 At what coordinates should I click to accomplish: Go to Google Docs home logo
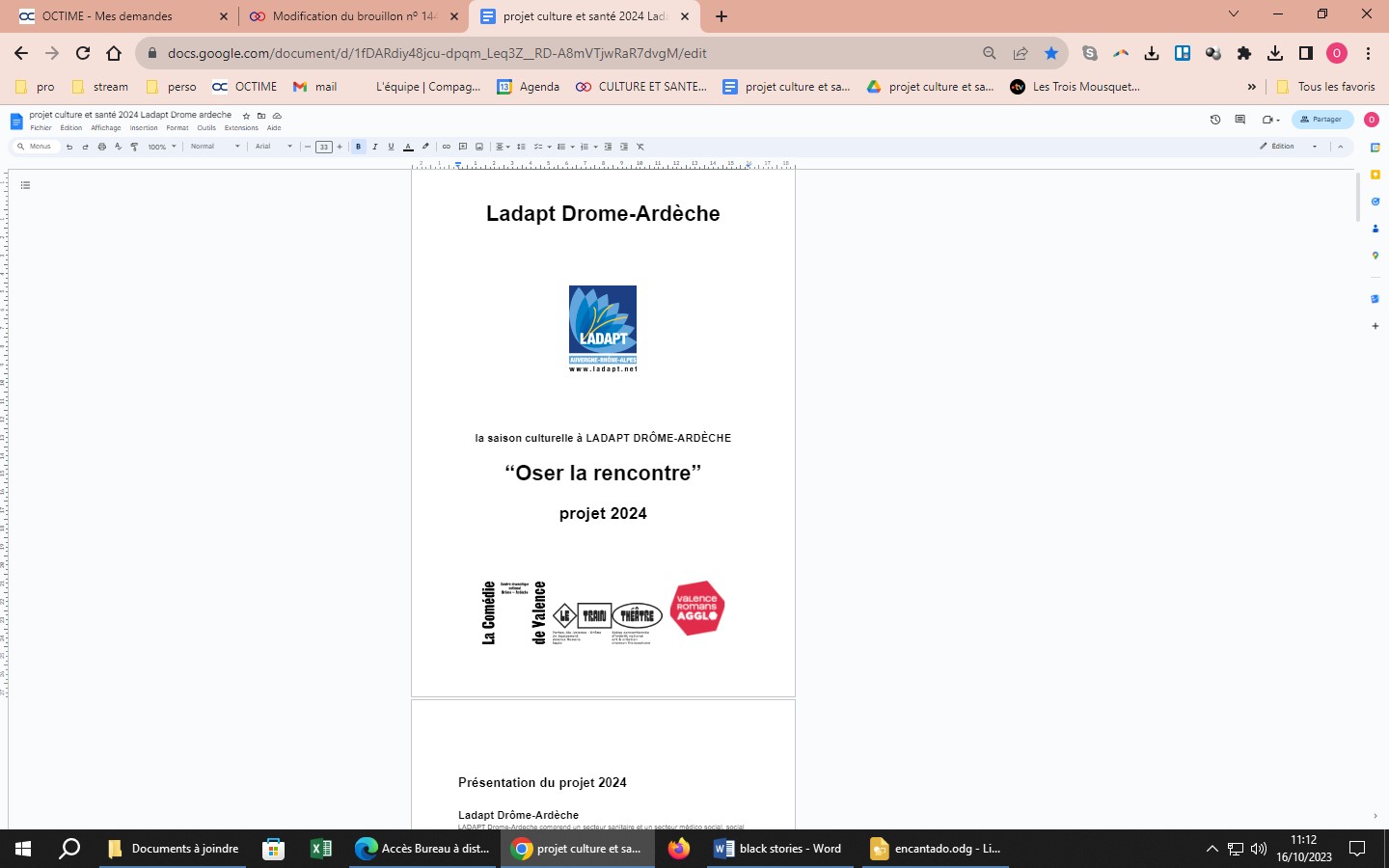coord(16,122)
